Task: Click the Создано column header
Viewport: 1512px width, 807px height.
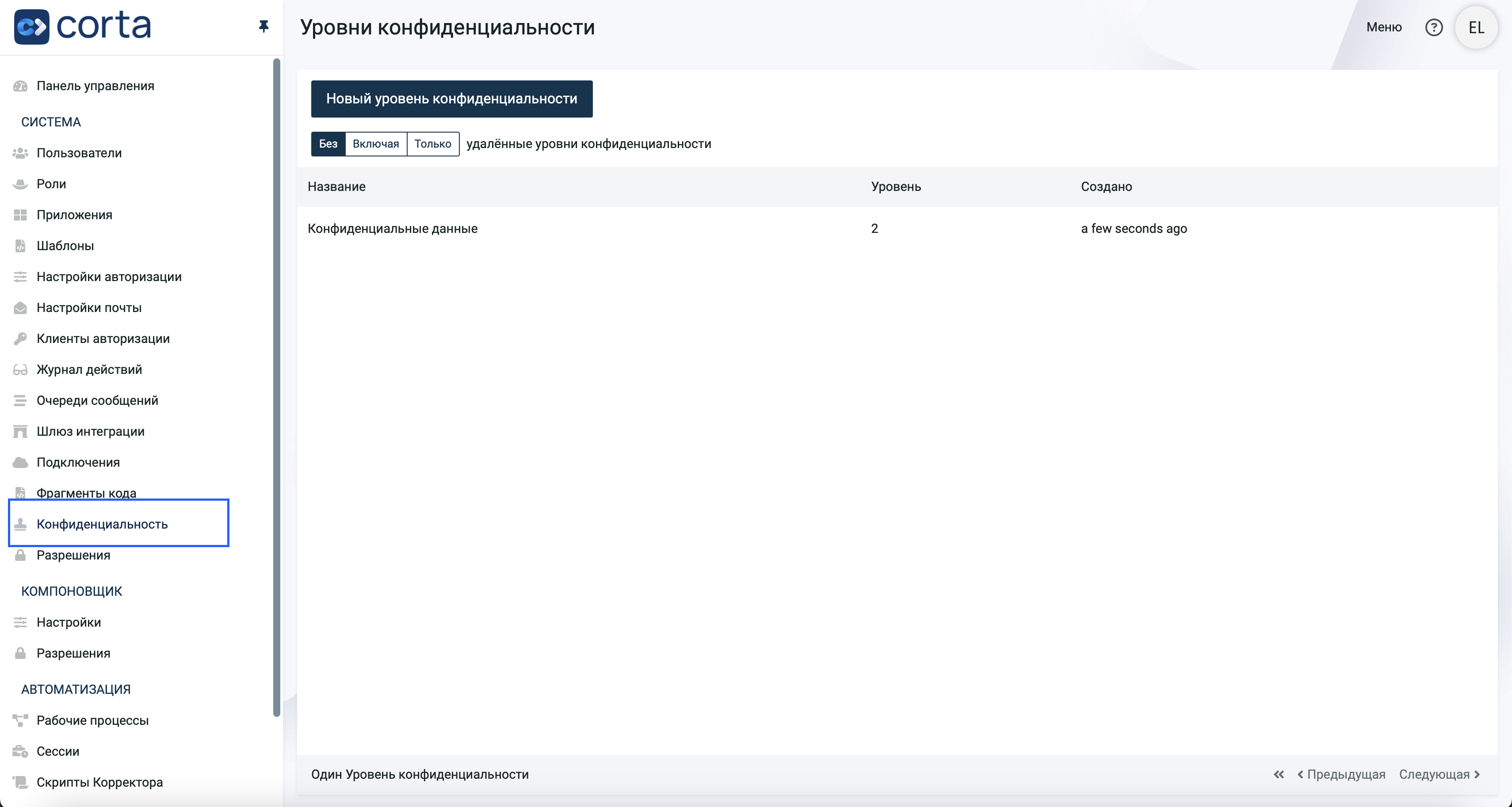Action: [1107, 187]
